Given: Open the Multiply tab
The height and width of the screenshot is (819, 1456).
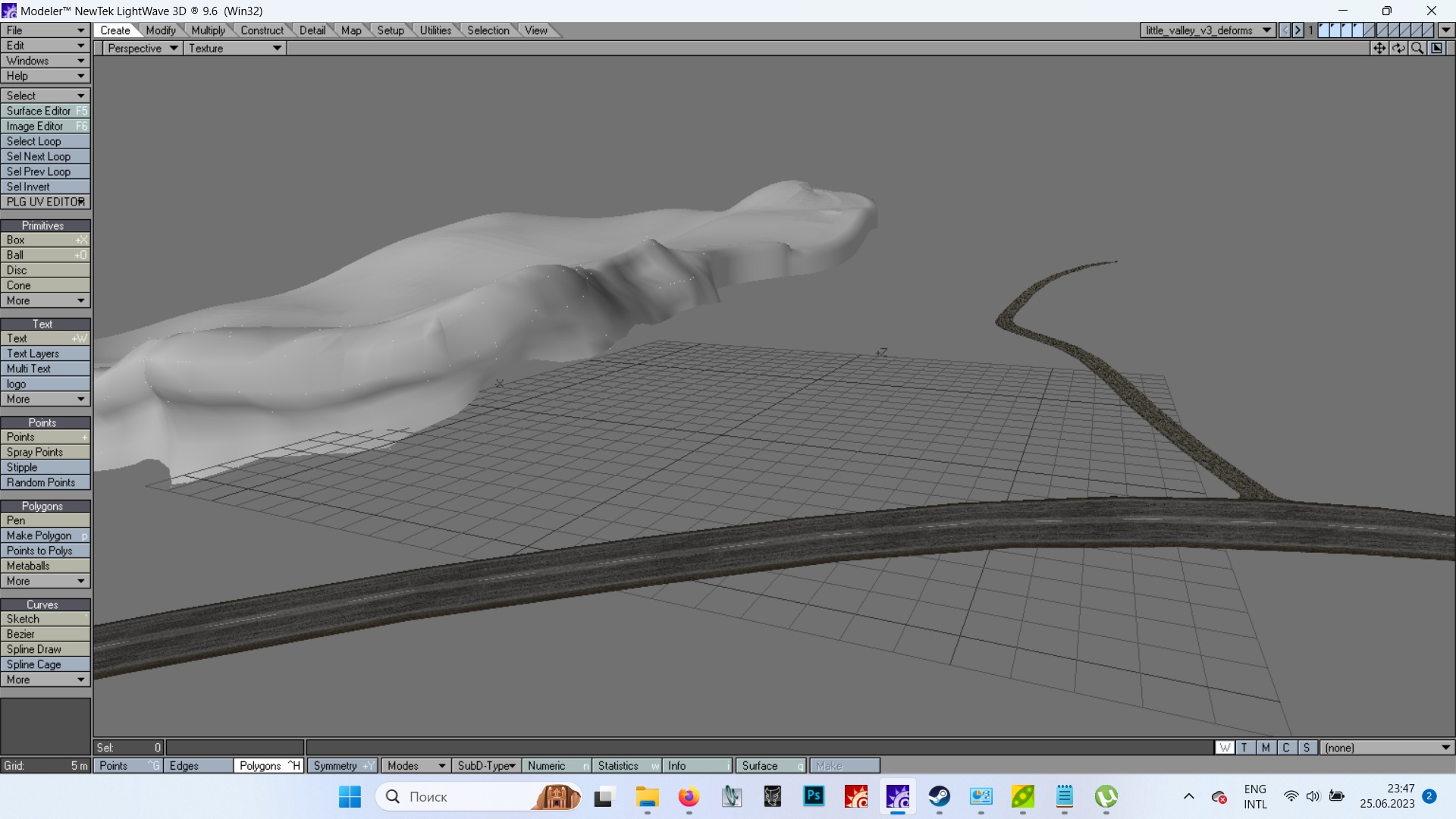Looking at the screenshot, I should pyautogui.click(x=208, y=30).
